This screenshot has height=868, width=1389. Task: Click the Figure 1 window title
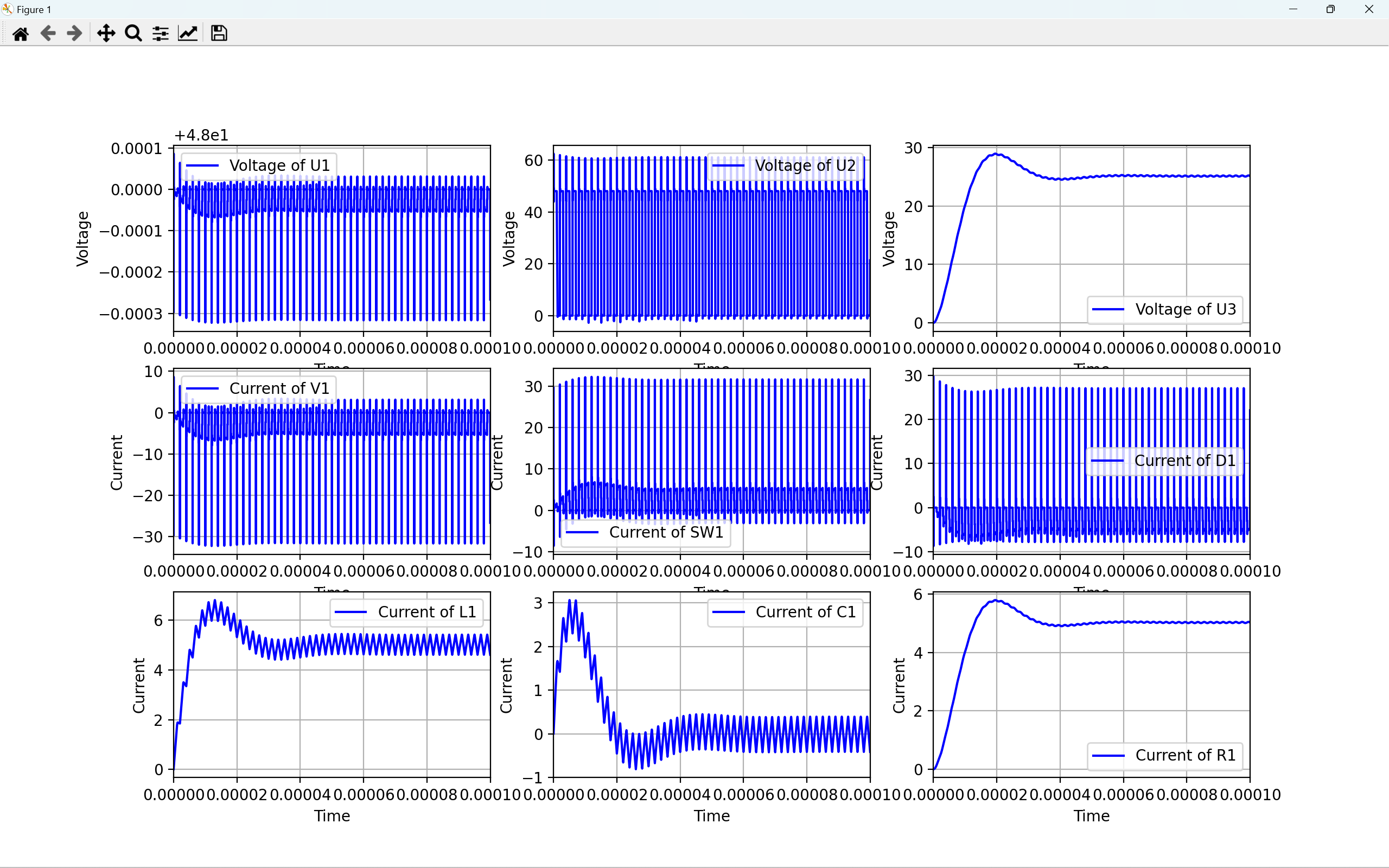coord(34,9)
